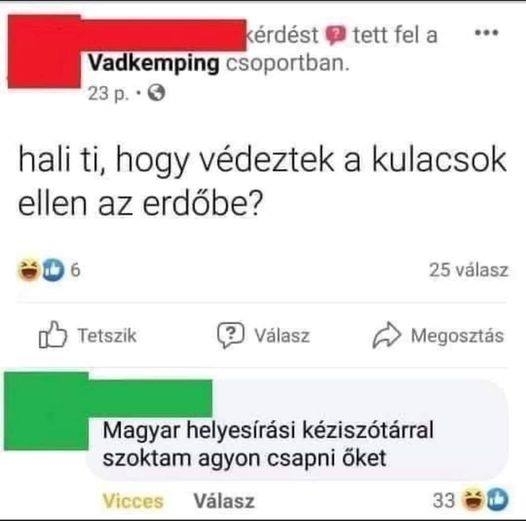Click the Megosztás share button label
The height and width of the screenshot is (521, 526).
pos(457,335)
